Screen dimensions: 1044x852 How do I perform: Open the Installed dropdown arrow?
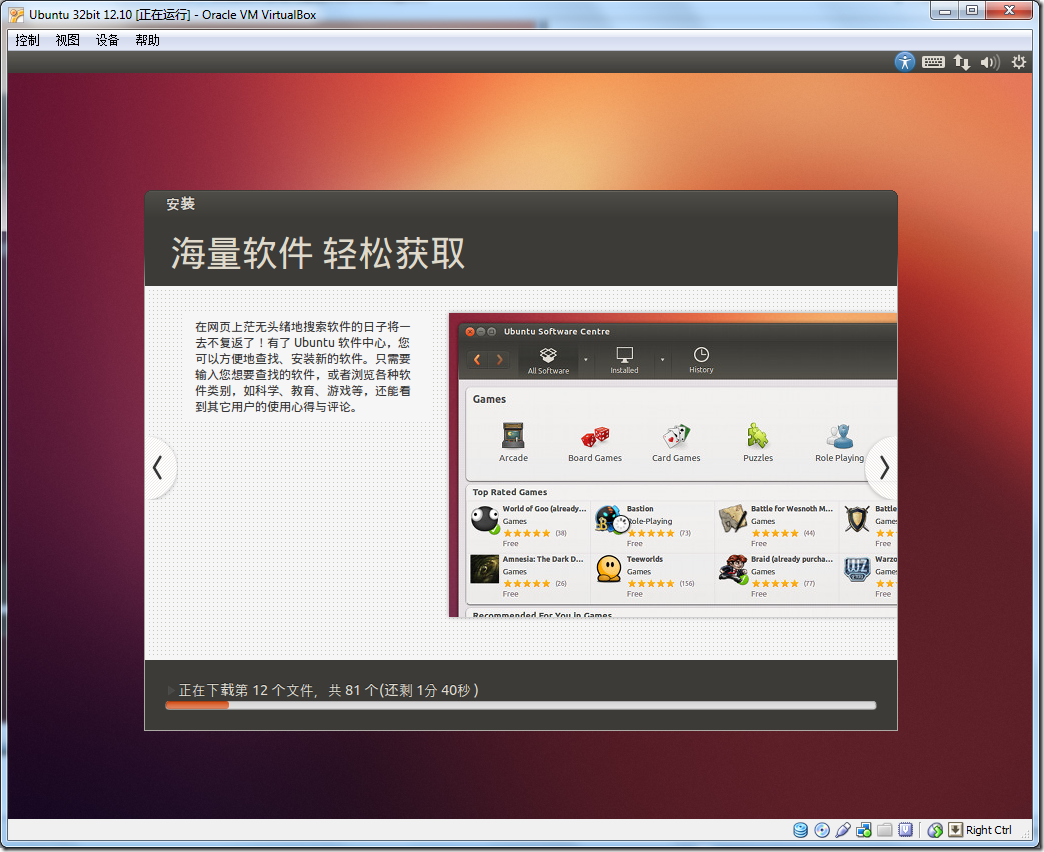tap(662, 360)
